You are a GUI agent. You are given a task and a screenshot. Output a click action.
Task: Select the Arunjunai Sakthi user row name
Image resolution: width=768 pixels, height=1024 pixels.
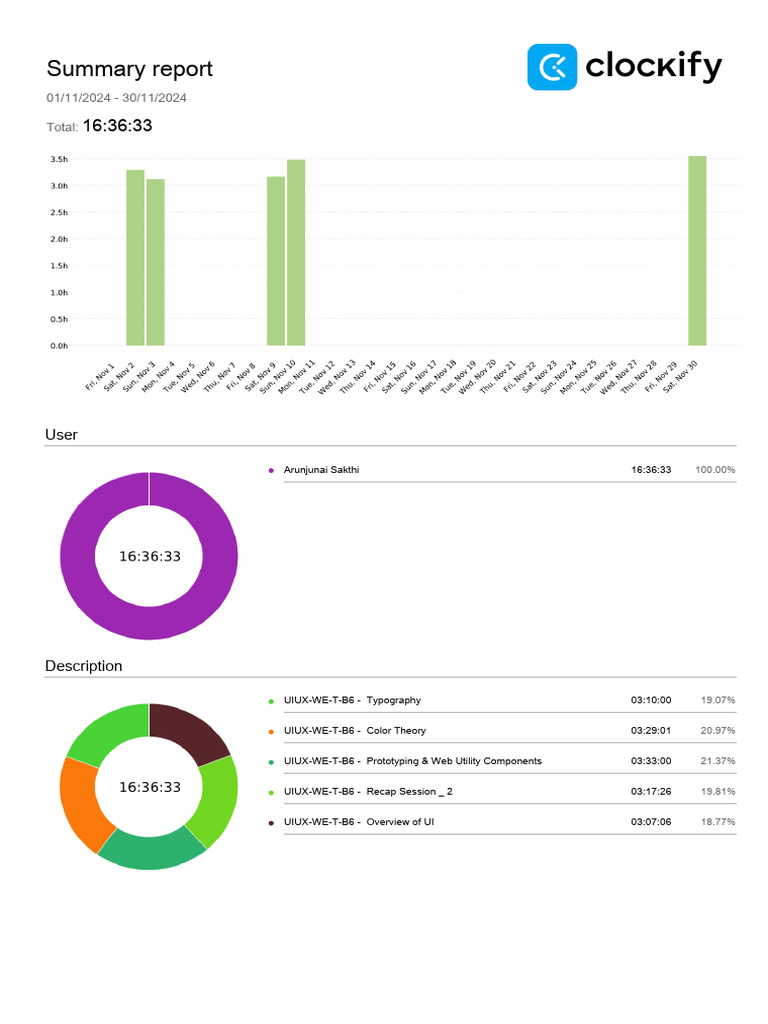click(x=321, y=470)
